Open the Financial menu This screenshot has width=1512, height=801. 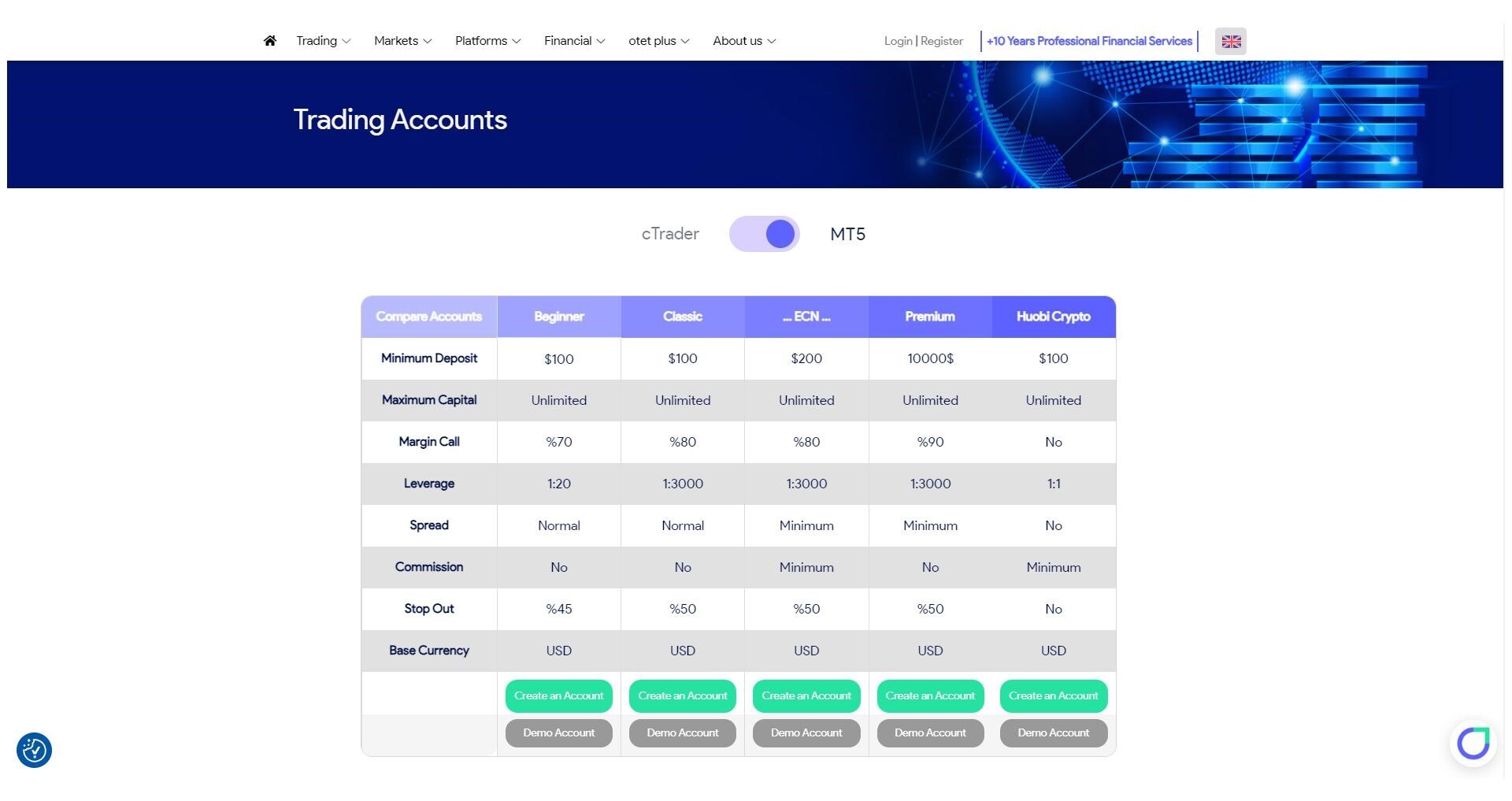574,41
